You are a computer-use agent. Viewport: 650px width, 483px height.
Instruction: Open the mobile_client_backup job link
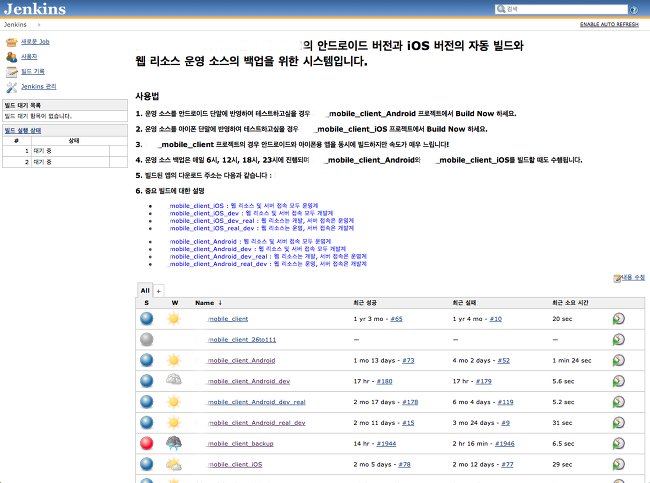(240, 443)
